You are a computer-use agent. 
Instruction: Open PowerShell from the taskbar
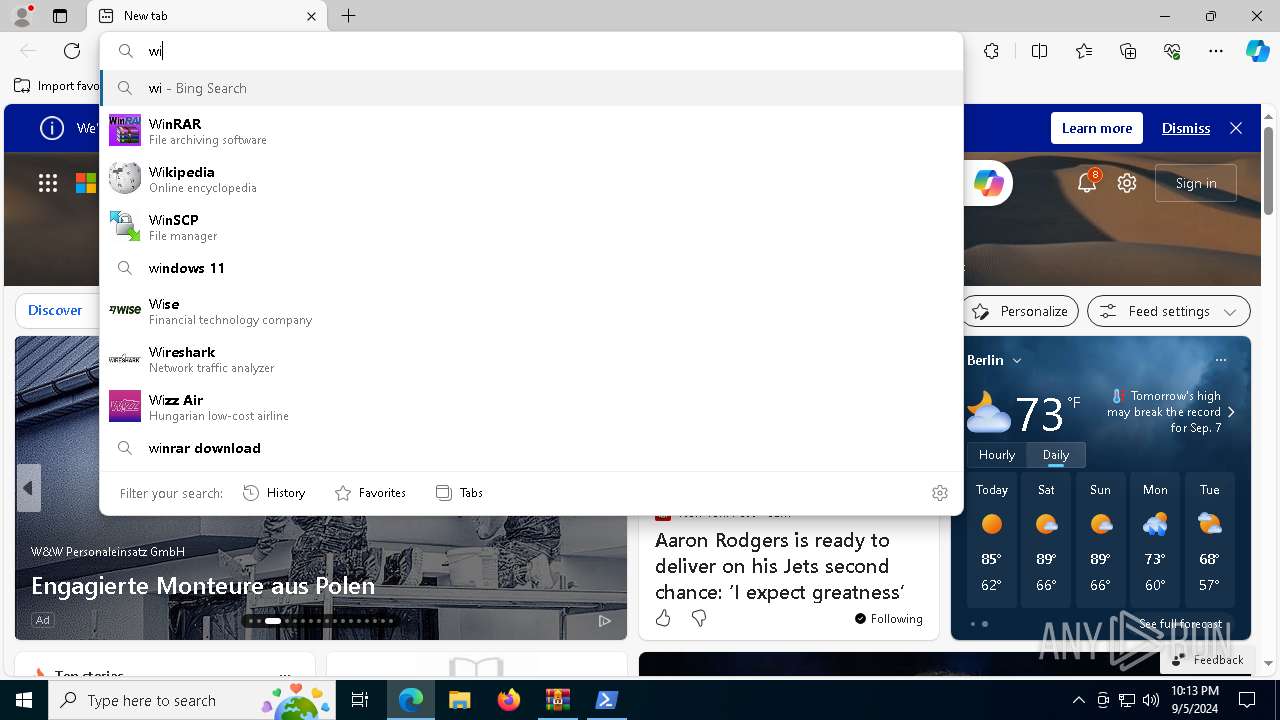click(x=606, y=700)
